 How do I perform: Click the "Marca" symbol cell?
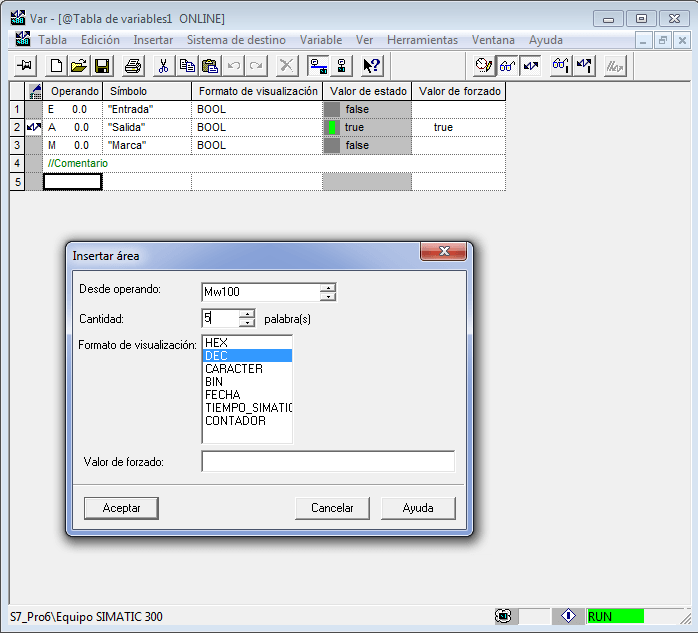[147, 146]
